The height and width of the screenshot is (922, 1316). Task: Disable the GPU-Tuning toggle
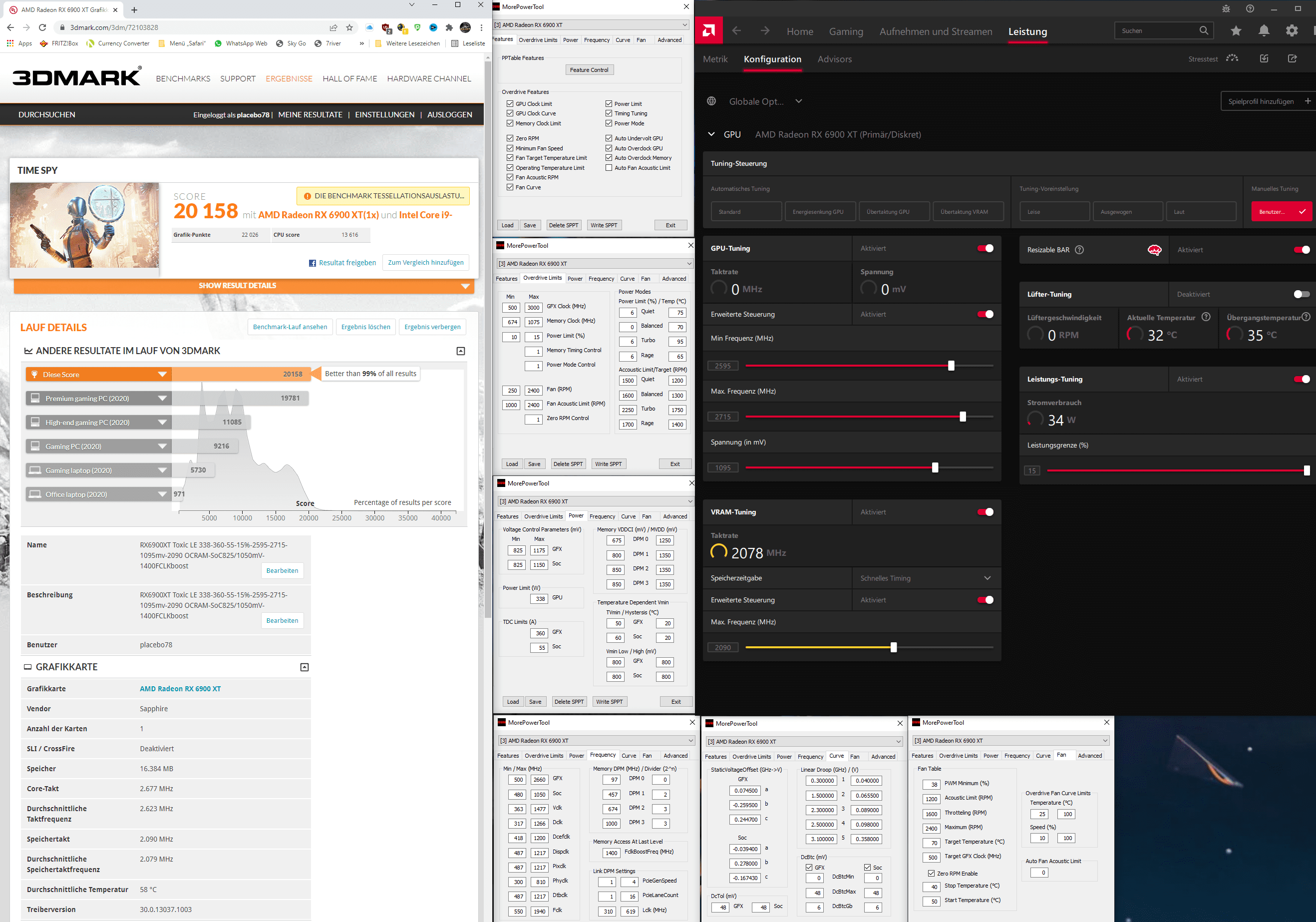click(x=985, y=248)
